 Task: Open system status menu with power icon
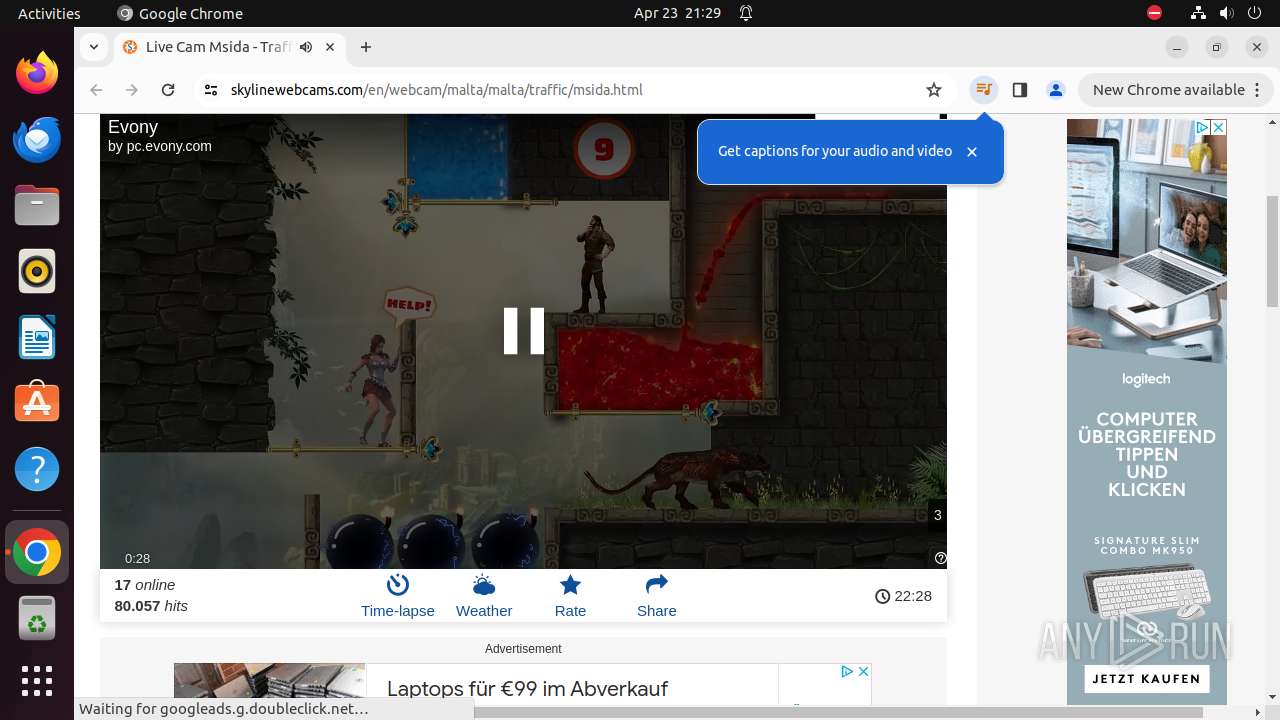tap(1255, 13)
